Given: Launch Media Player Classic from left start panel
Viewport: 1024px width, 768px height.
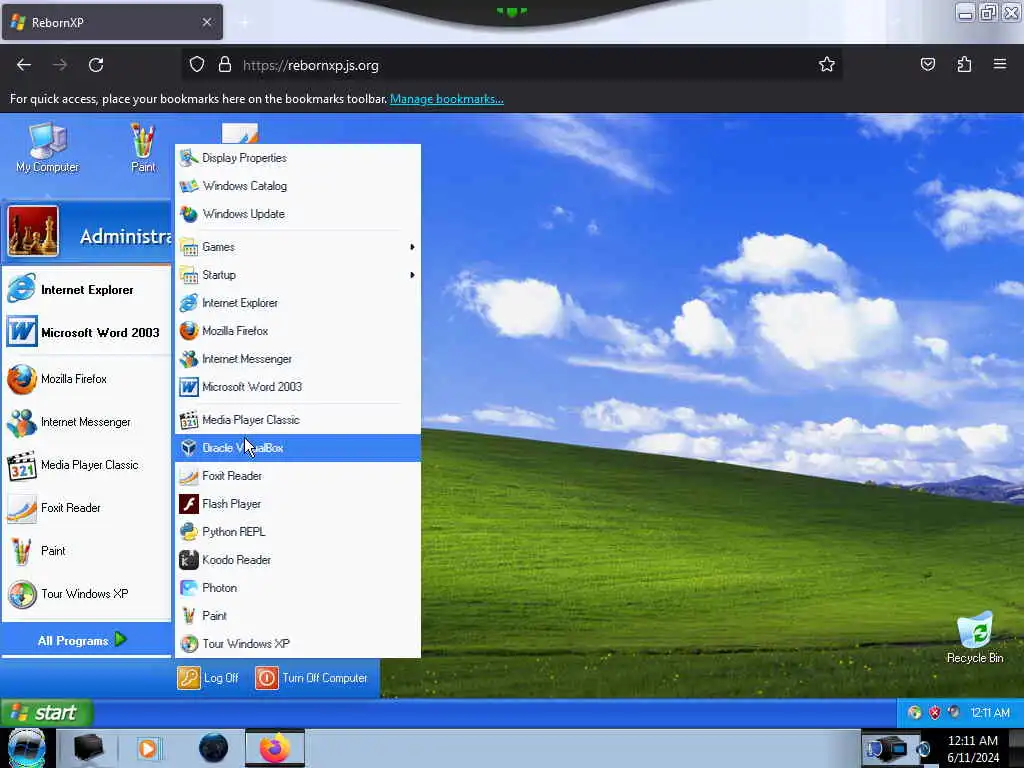Looking at the screenshot, I should point(86,465).
